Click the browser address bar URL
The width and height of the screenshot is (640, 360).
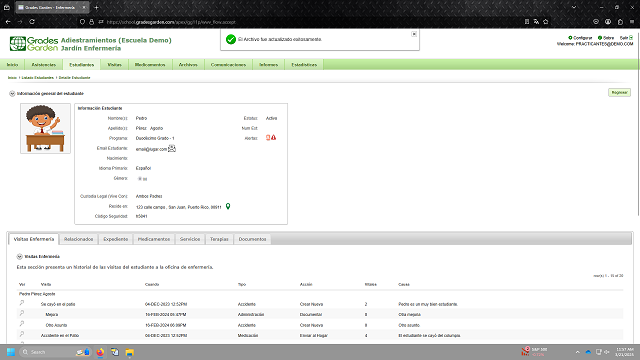tap(171, 22)
